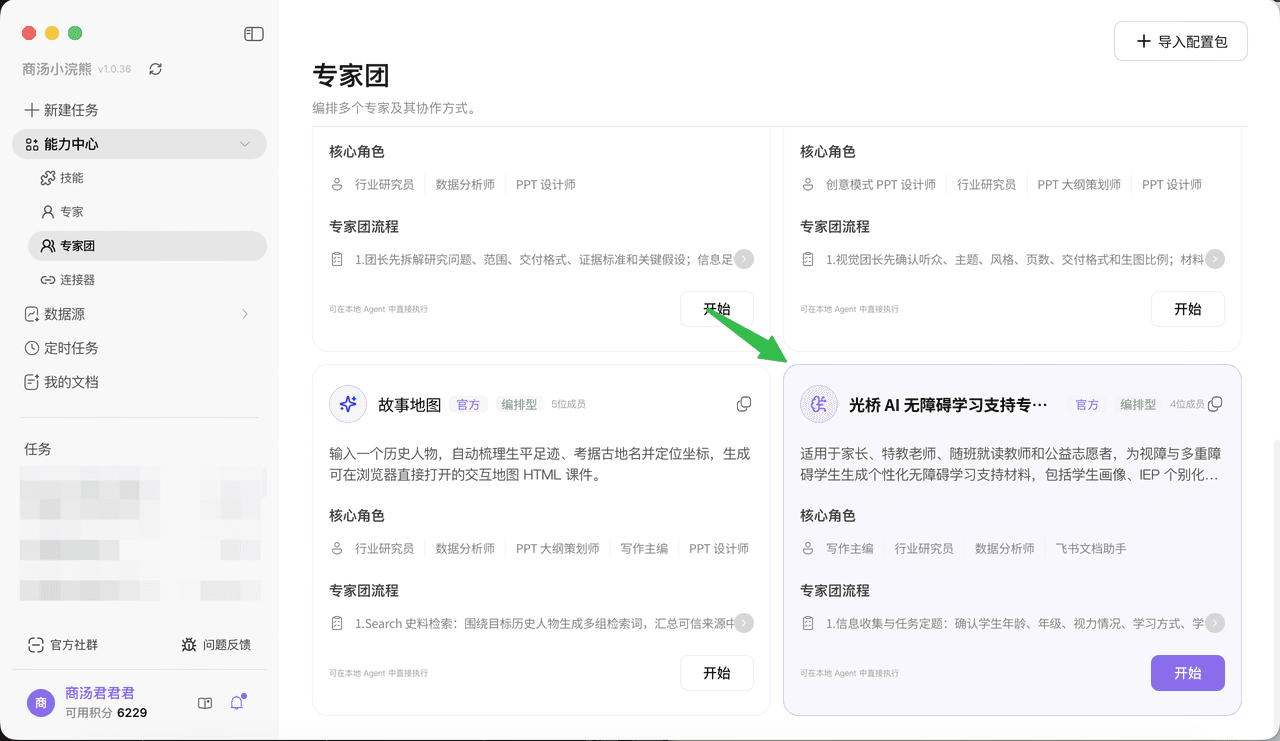Click 写作主编 in the 故事地图 card
This screenshot has width=1280, height=741.
point(644,548)
